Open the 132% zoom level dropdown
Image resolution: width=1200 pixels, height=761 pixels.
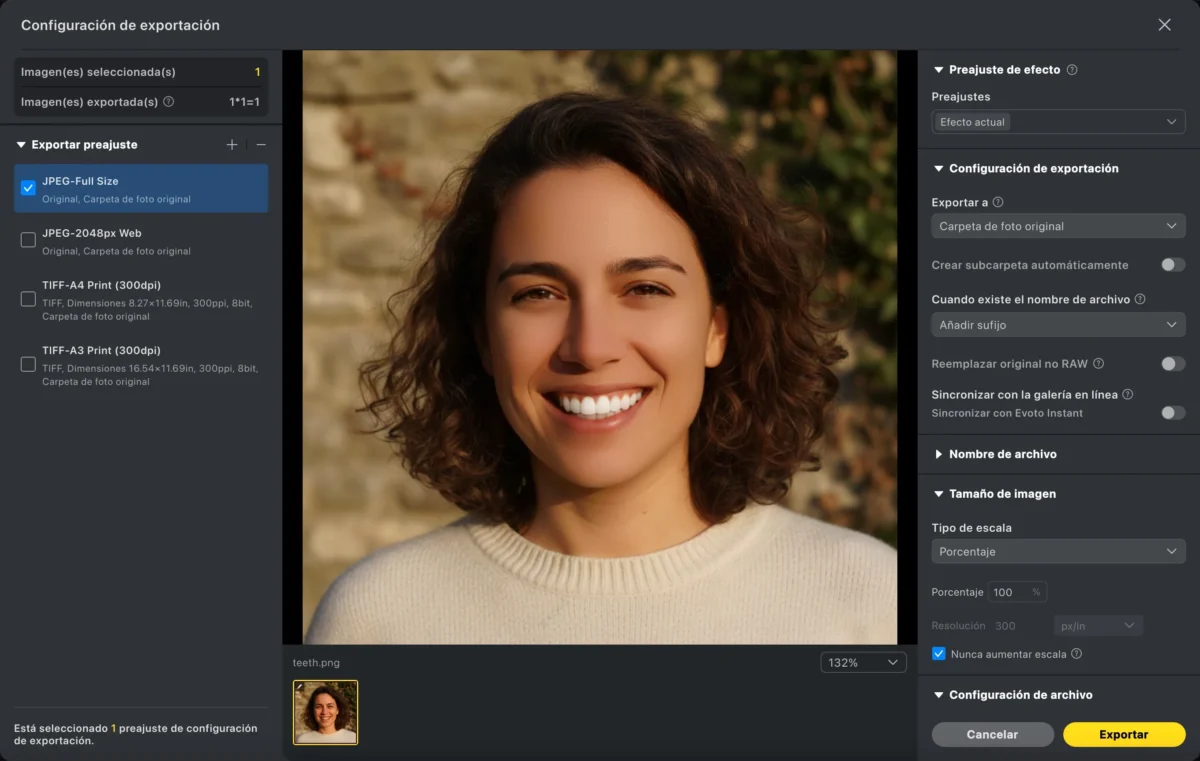[x=863, y=663]
